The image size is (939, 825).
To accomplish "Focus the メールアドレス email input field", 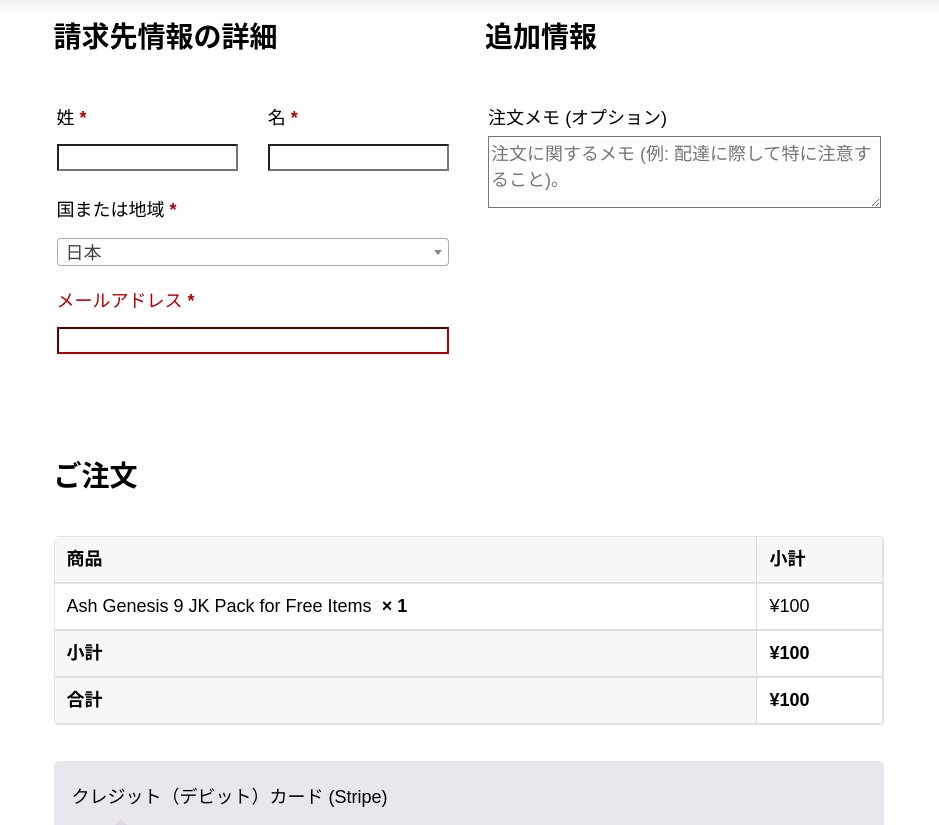I will click(253, 341).
